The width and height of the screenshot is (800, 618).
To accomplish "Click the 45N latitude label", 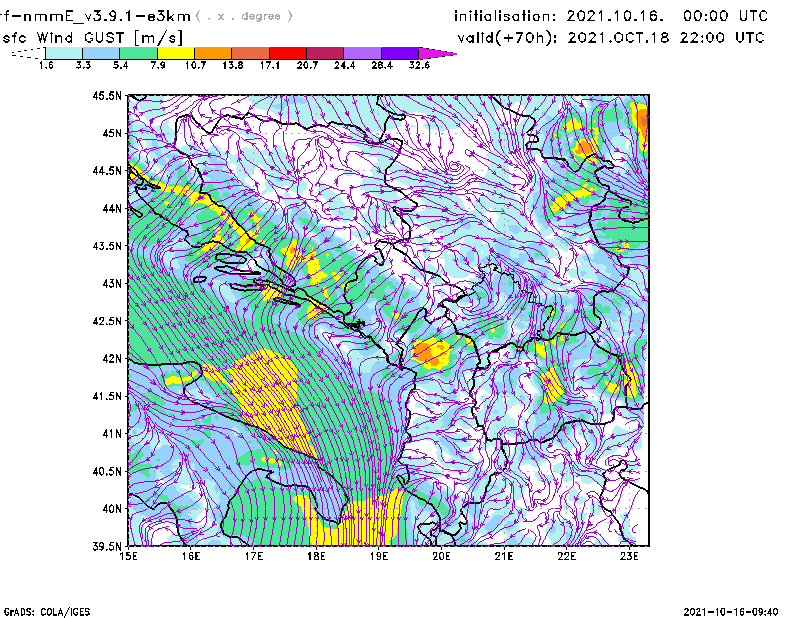I will [x=112, y=133].
